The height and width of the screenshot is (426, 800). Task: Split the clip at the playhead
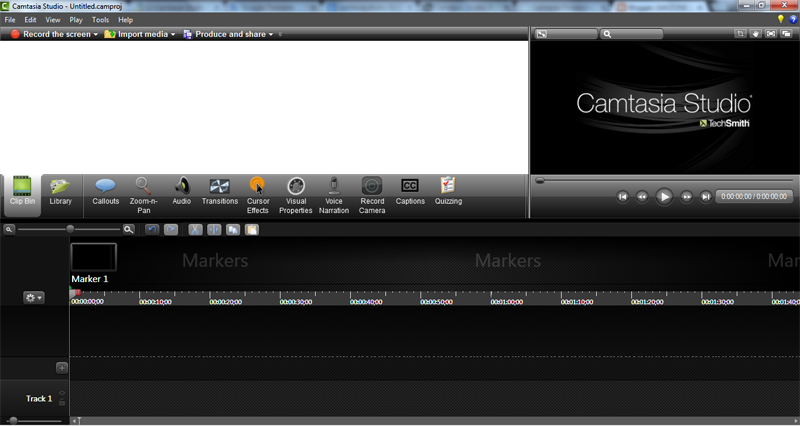[x=214, y=230]
